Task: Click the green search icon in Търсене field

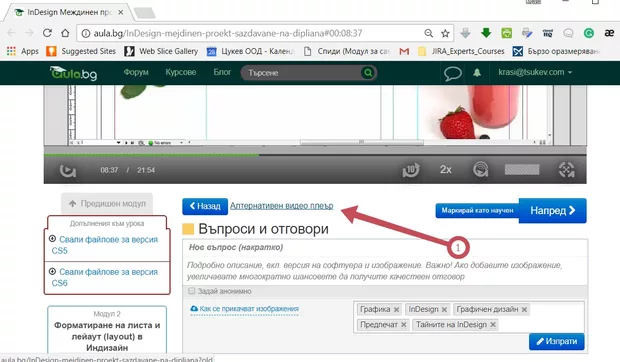Action: [x=368, y=73]
